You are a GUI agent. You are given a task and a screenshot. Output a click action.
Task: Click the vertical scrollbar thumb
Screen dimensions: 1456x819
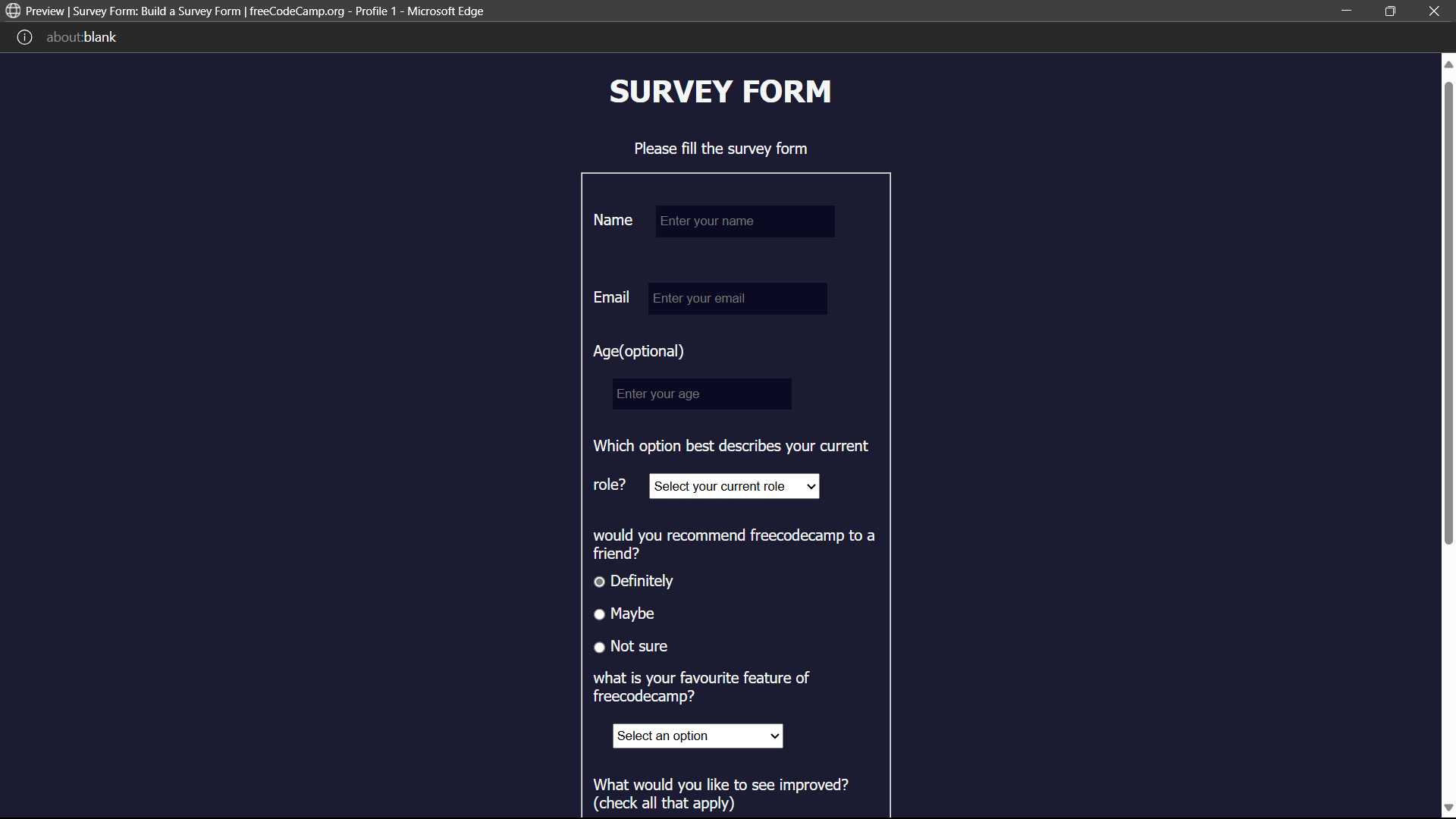tap(1448, 312)
